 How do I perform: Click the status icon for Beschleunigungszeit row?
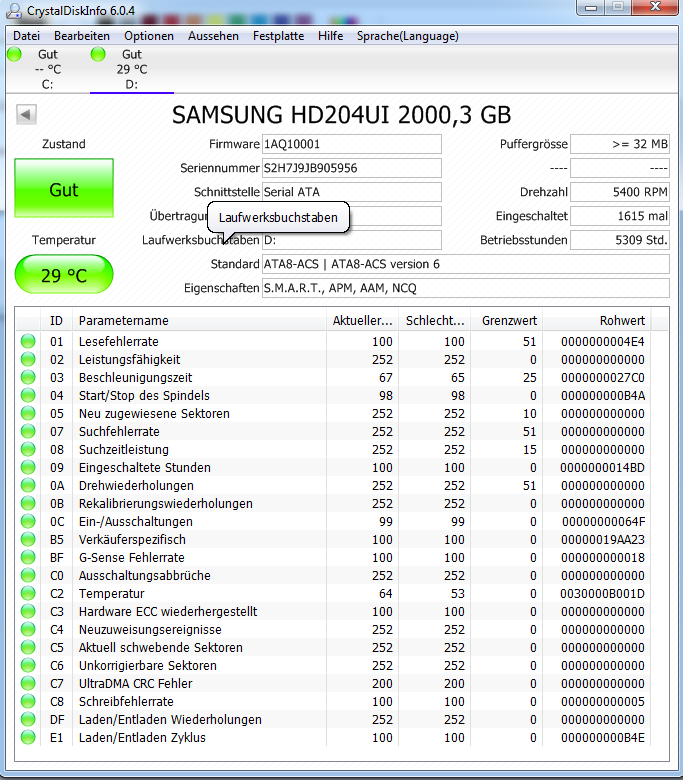[28, 377]
